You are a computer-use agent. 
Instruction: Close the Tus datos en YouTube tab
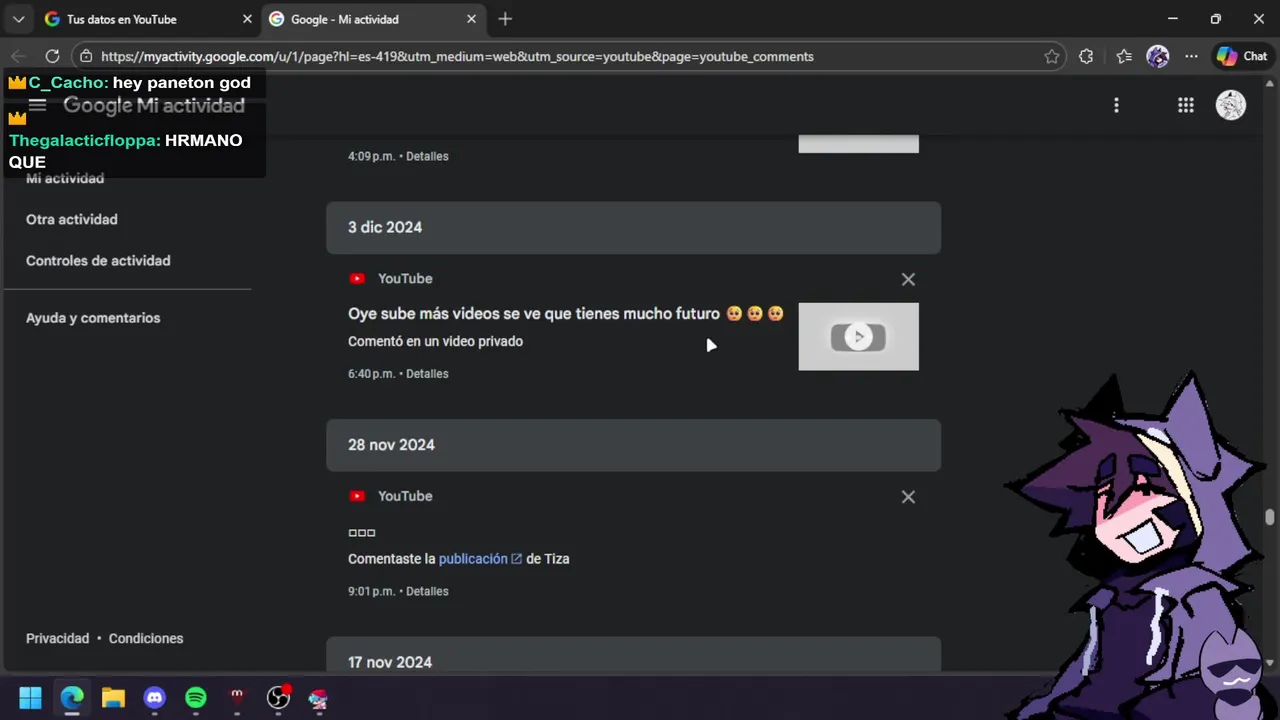[247, 19]
